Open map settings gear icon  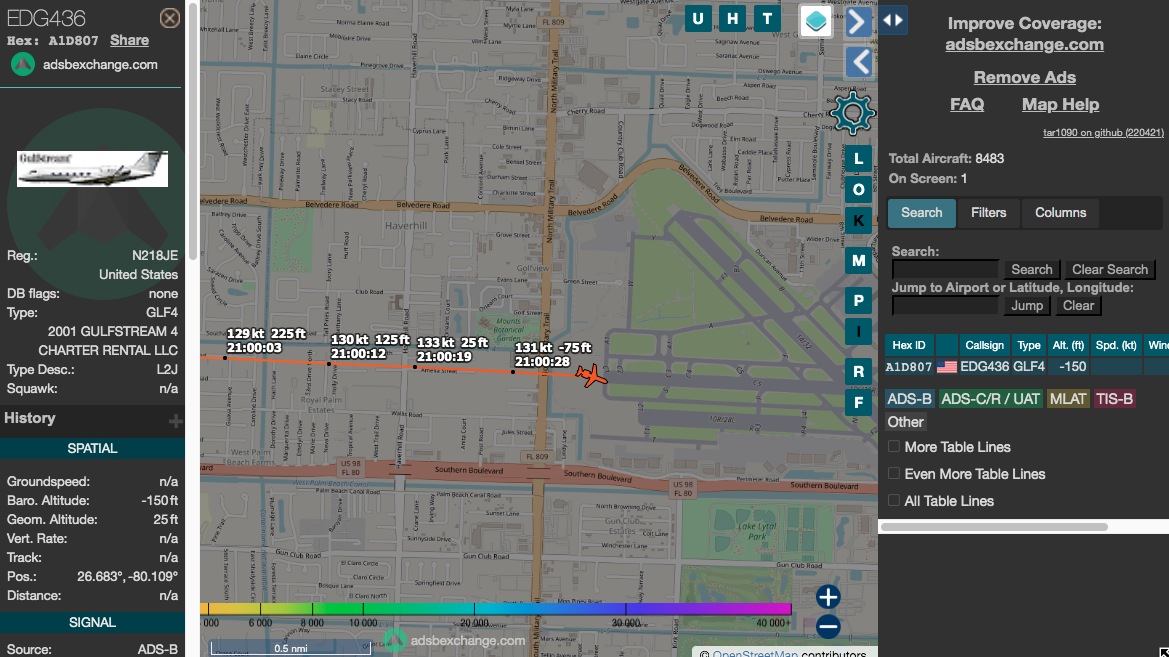click(x=851, y=113)
